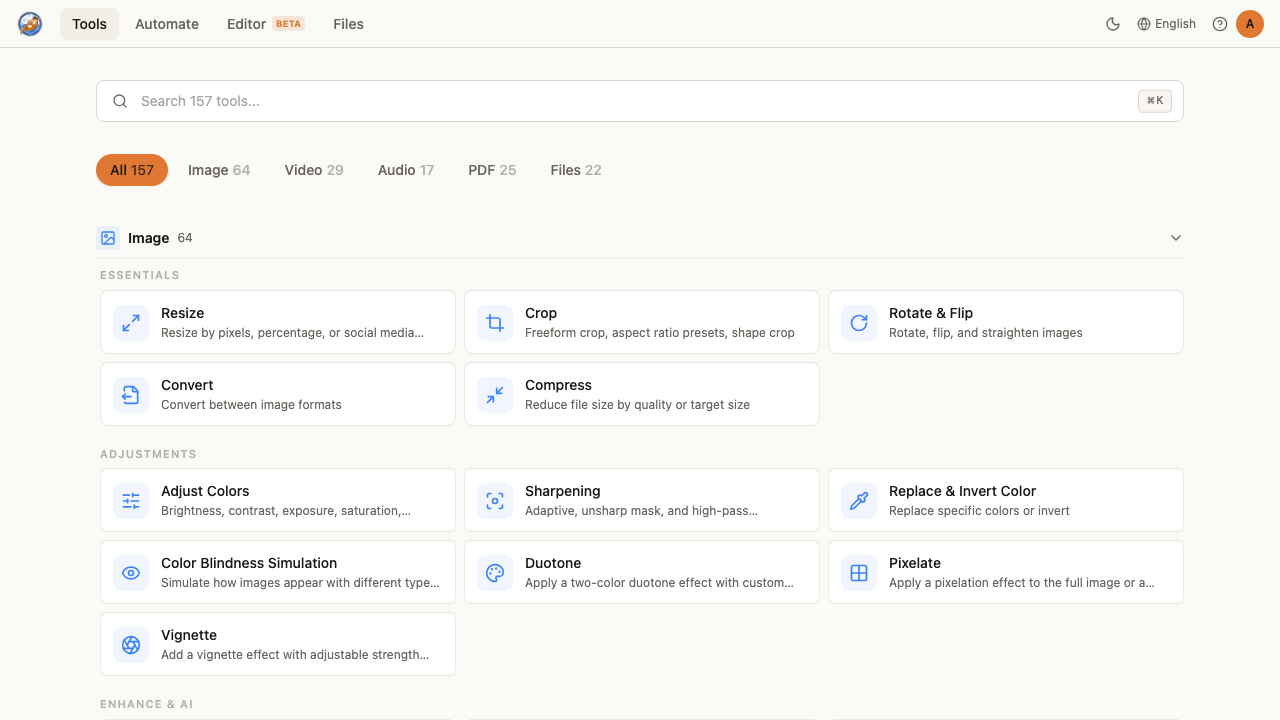This screenshot has width=1280, height=720.
Task: Open the Duotone tool title
Action: 553,563
